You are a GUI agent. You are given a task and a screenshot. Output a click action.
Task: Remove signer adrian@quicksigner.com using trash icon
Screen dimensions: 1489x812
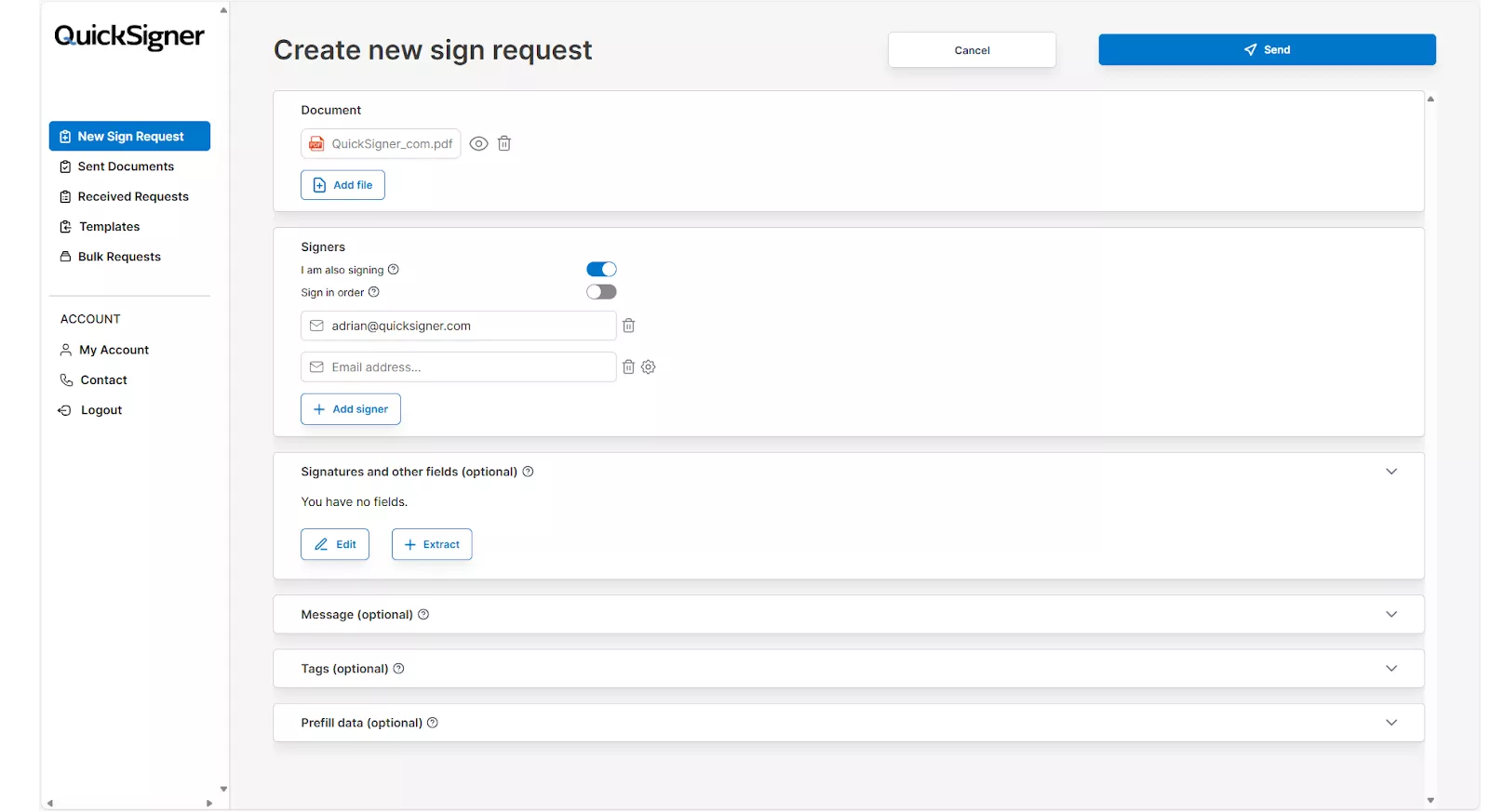point(629,326)
